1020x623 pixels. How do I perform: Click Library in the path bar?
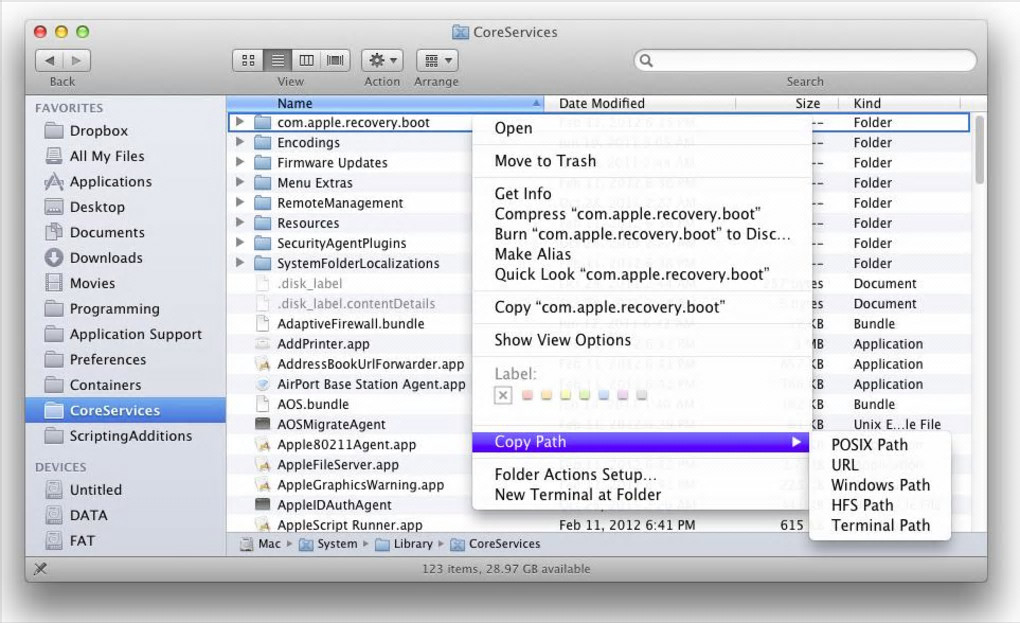click(405, 544)
